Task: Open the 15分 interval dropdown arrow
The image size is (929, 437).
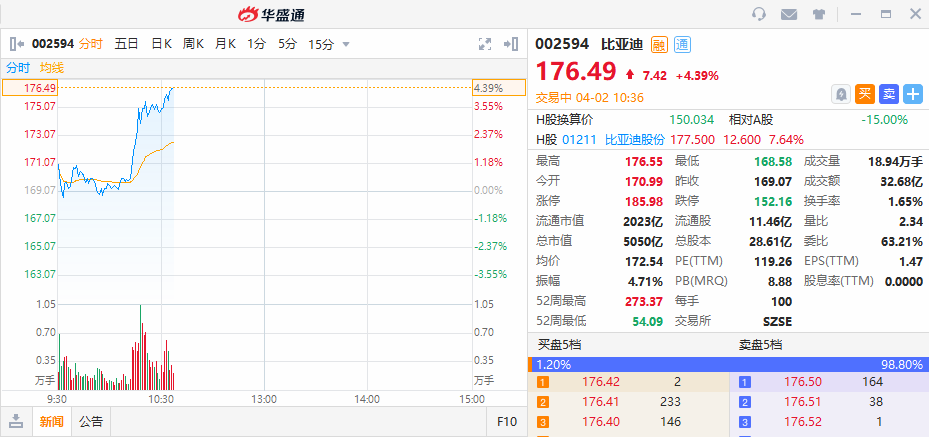Action: click(346, 44)
